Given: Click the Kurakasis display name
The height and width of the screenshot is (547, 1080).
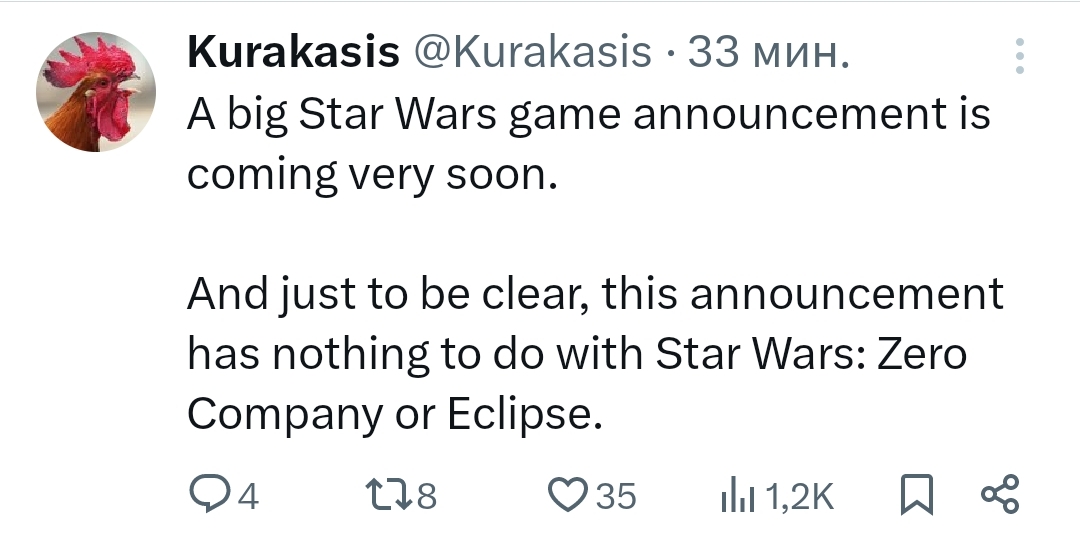Looking at the screenshot, I should point(293,53).
